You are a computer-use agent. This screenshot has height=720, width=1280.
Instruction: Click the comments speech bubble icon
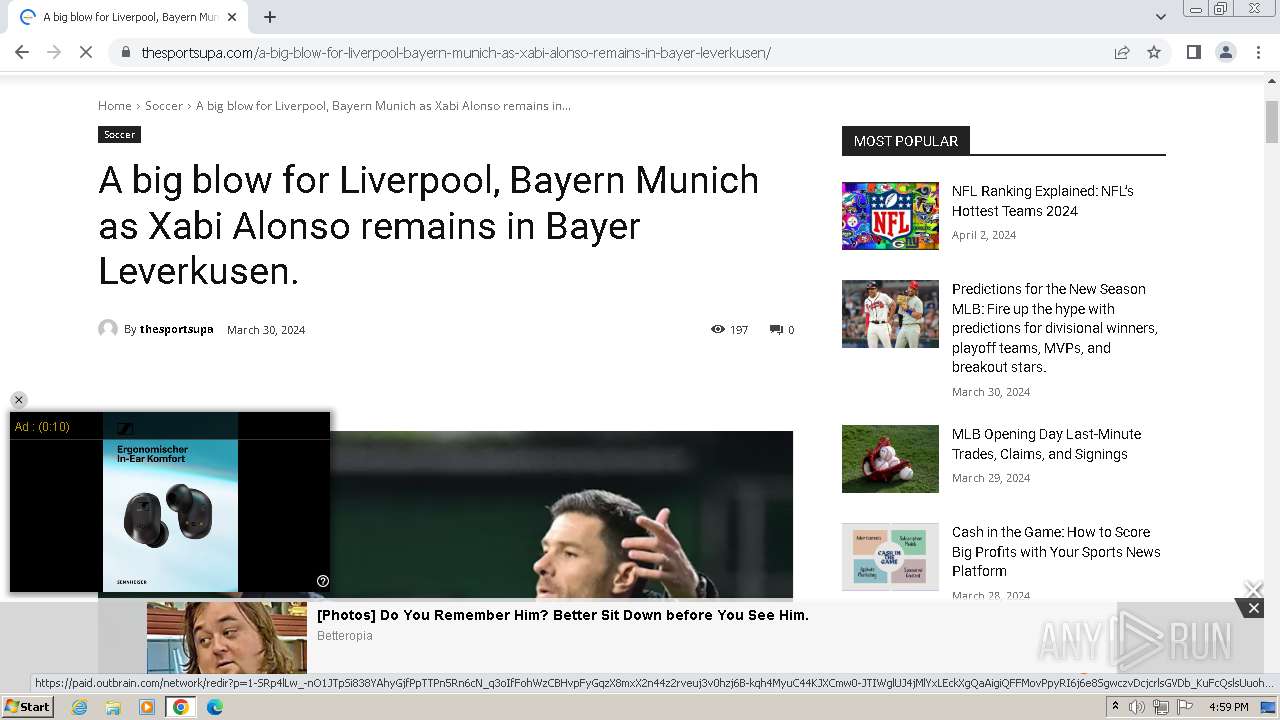776,329
